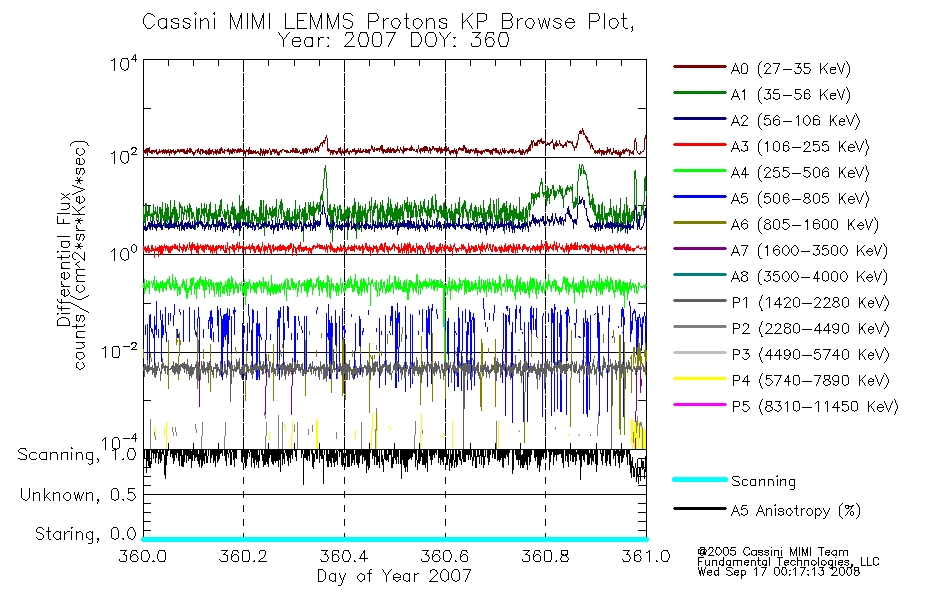This screenshot has width=950, height=600.
Task: Click the dark red A0 legend line swatch
Action: [700, 67]
